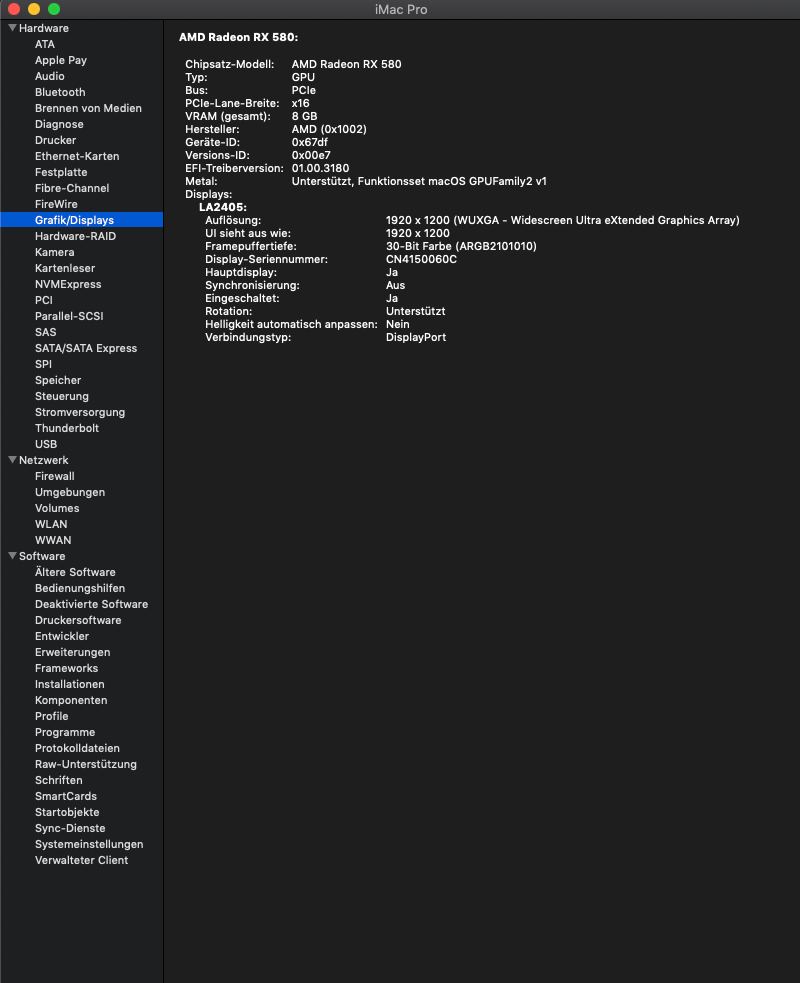Show Schriften in the sidebar

click(59, 780)
